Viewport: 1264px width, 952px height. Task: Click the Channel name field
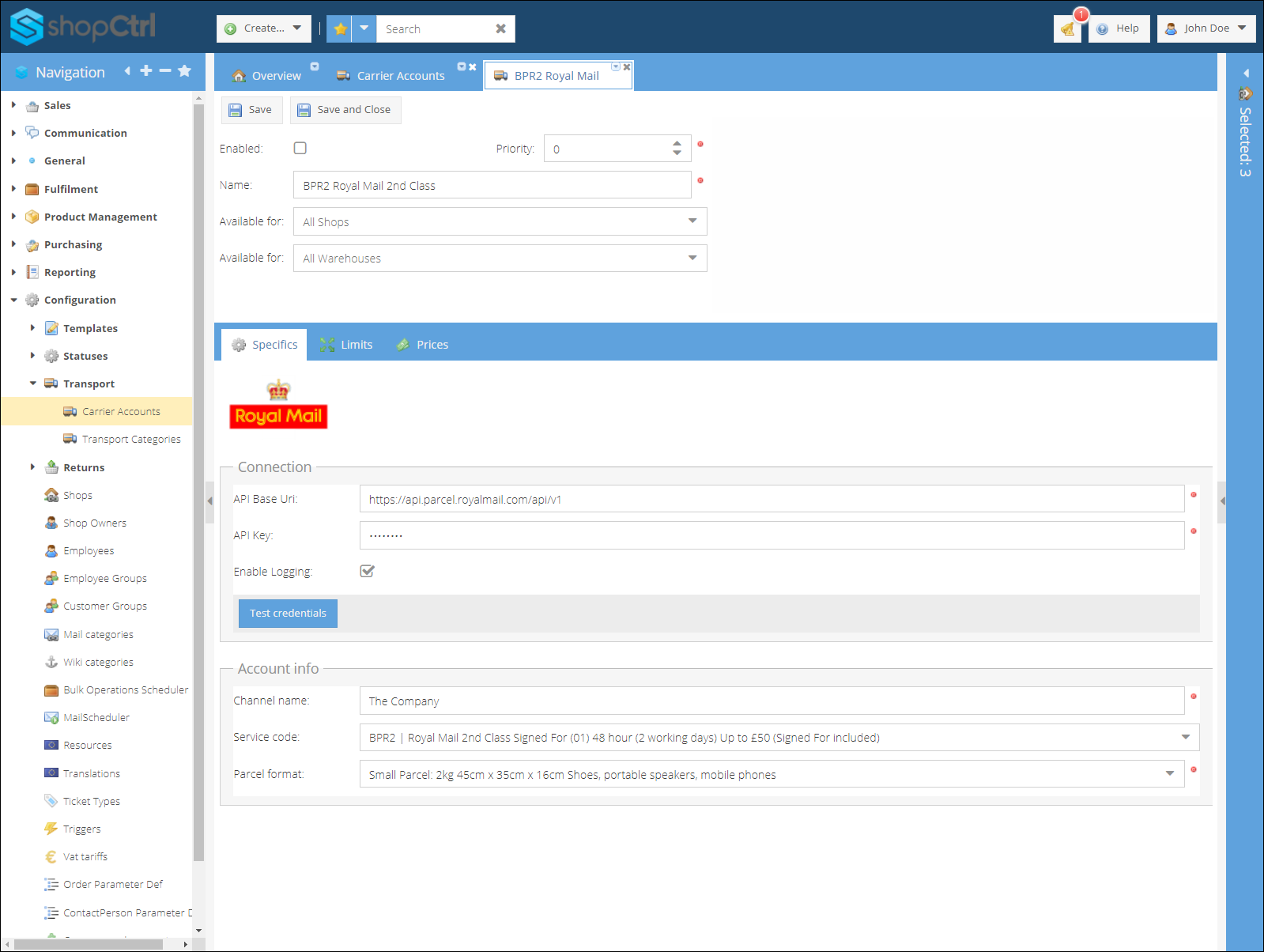pos(772,701)
